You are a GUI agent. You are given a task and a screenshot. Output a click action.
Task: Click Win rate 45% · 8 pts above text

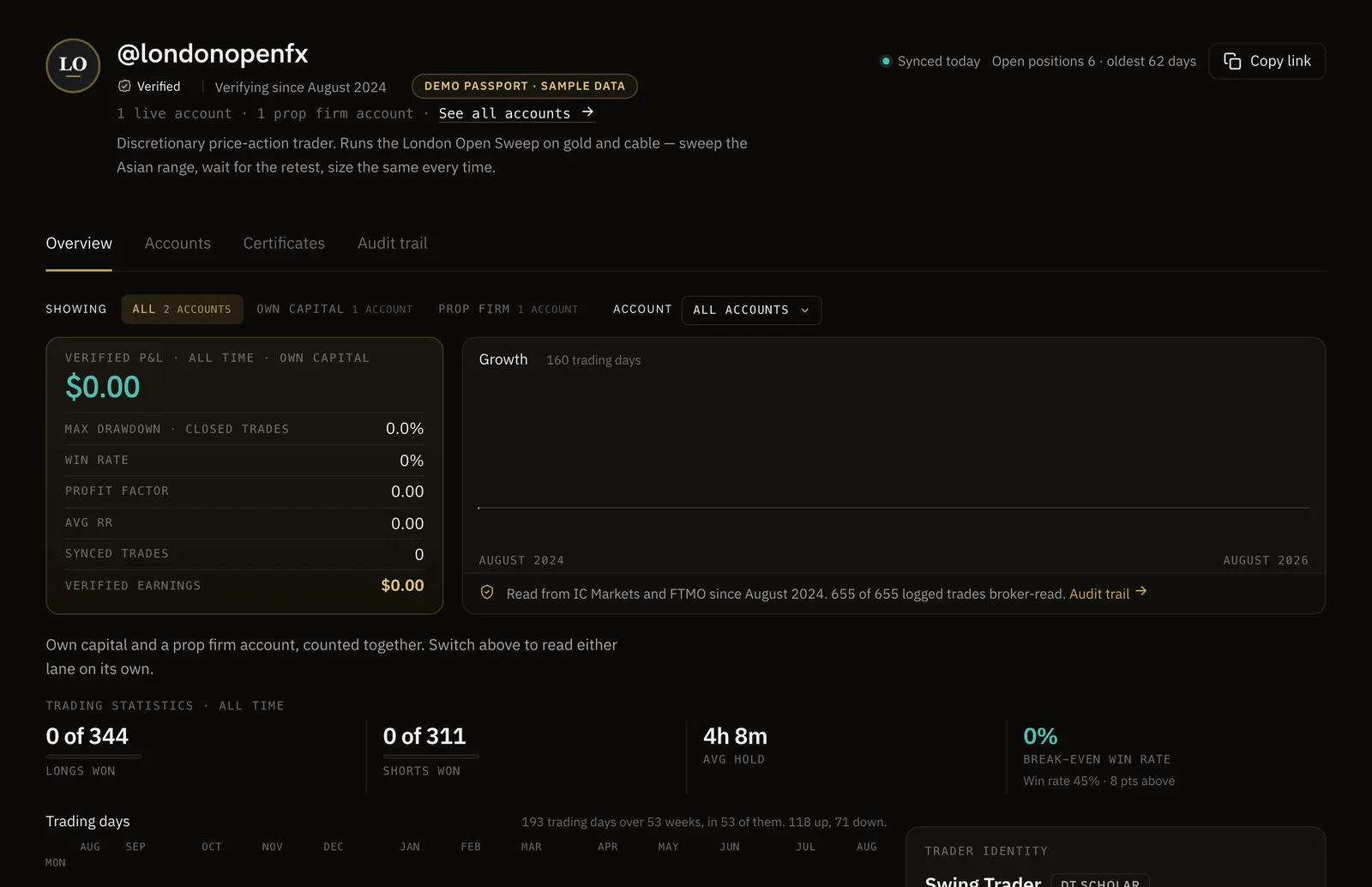pyautogui.click(x=1098, y=781)
